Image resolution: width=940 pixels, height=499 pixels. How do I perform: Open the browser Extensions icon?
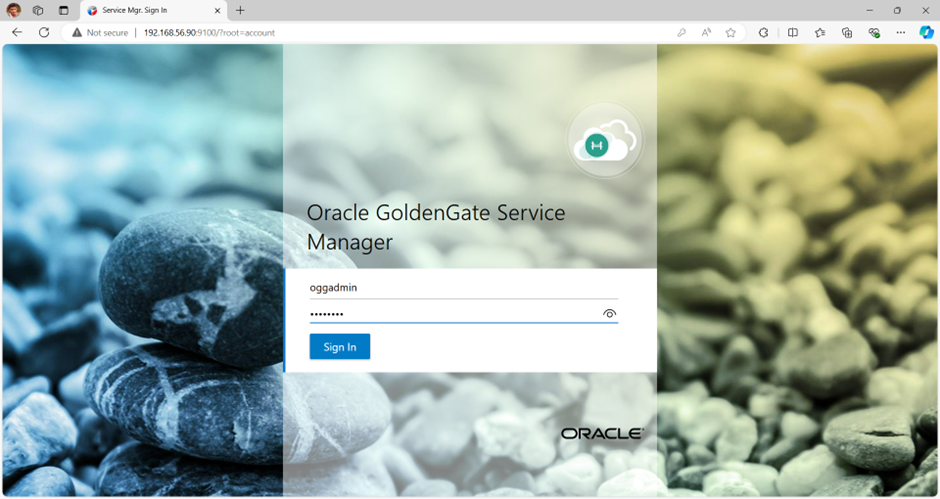click(x=763, y=33)
